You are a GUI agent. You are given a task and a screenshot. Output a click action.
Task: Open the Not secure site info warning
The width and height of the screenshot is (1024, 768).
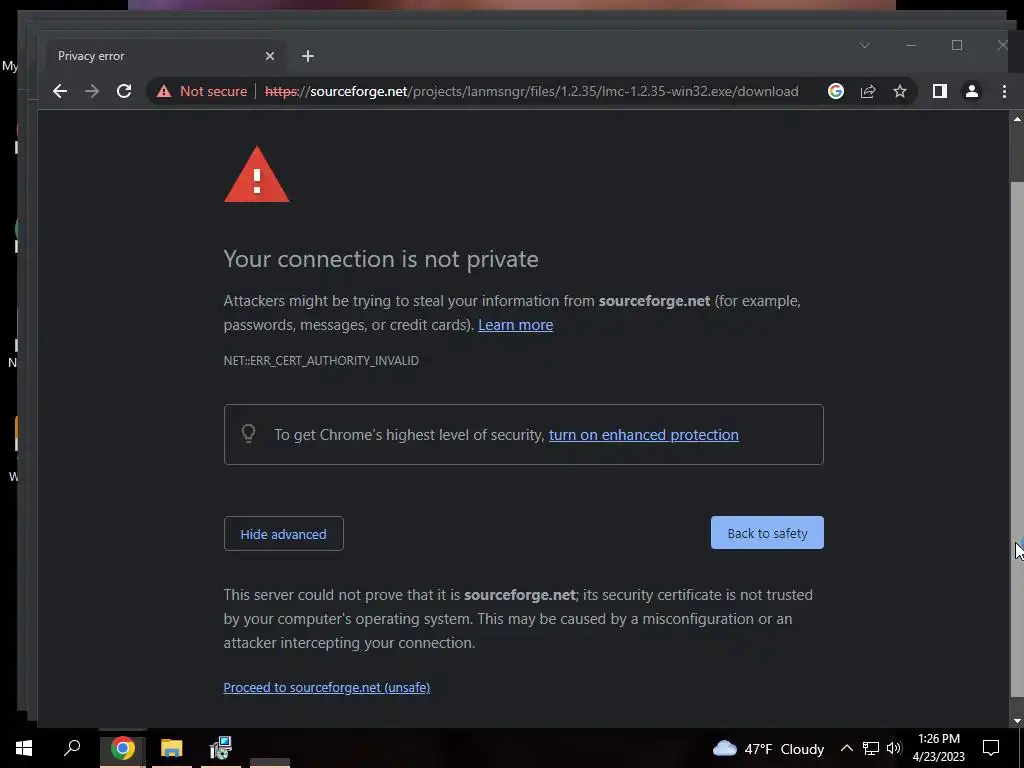click(x=202, y=91)
